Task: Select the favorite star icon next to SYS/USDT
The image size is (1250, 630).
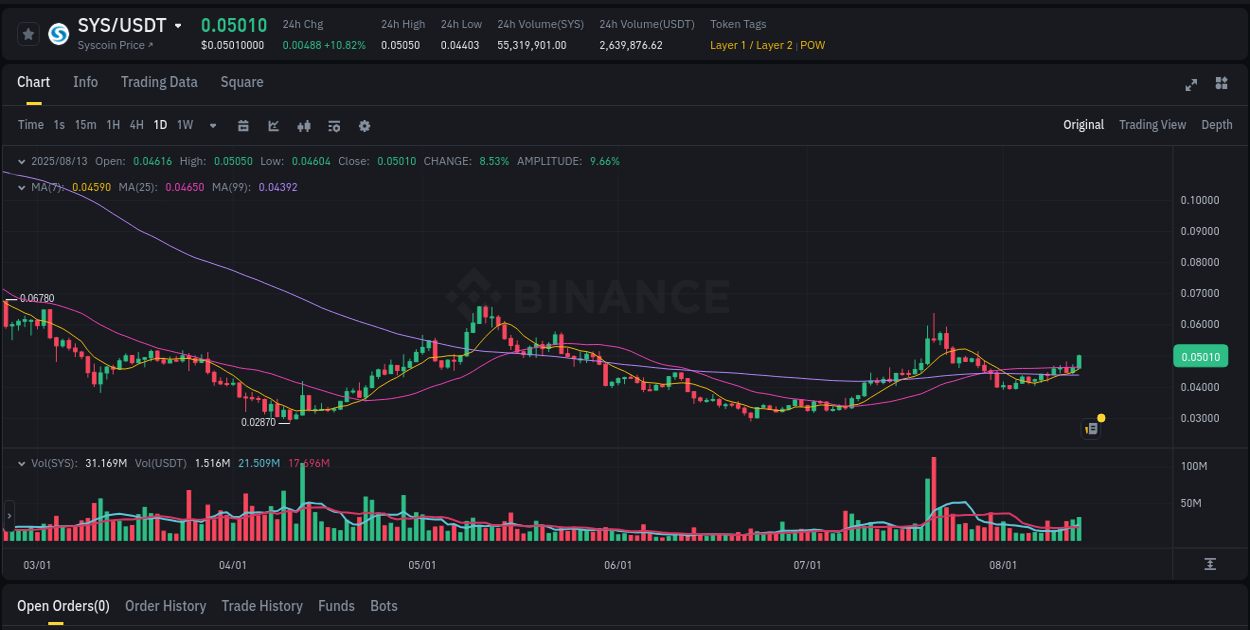Action: pos(28,33)
